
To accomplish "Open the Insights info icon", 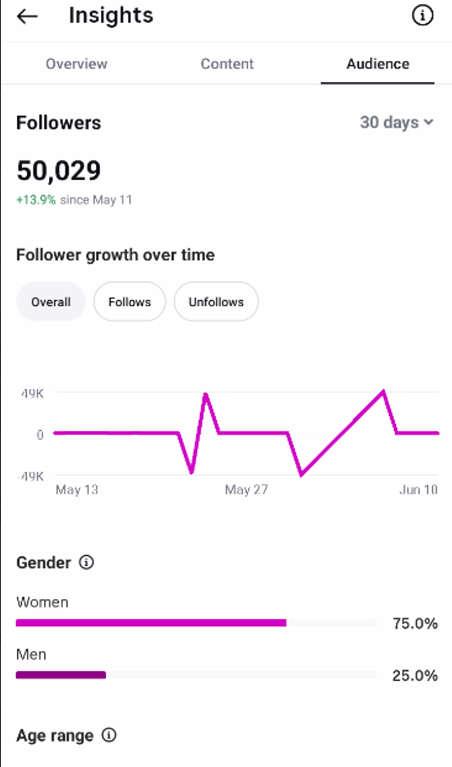I will tap(422, 16).
